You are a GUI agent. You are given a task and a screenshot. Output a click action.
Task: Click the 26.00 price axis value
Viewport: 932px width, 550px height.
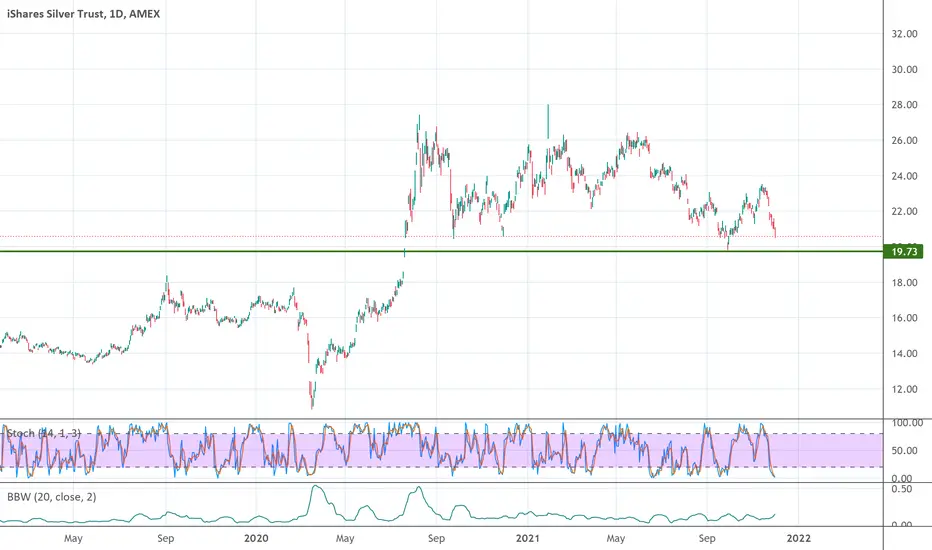(x=904, y=140)
